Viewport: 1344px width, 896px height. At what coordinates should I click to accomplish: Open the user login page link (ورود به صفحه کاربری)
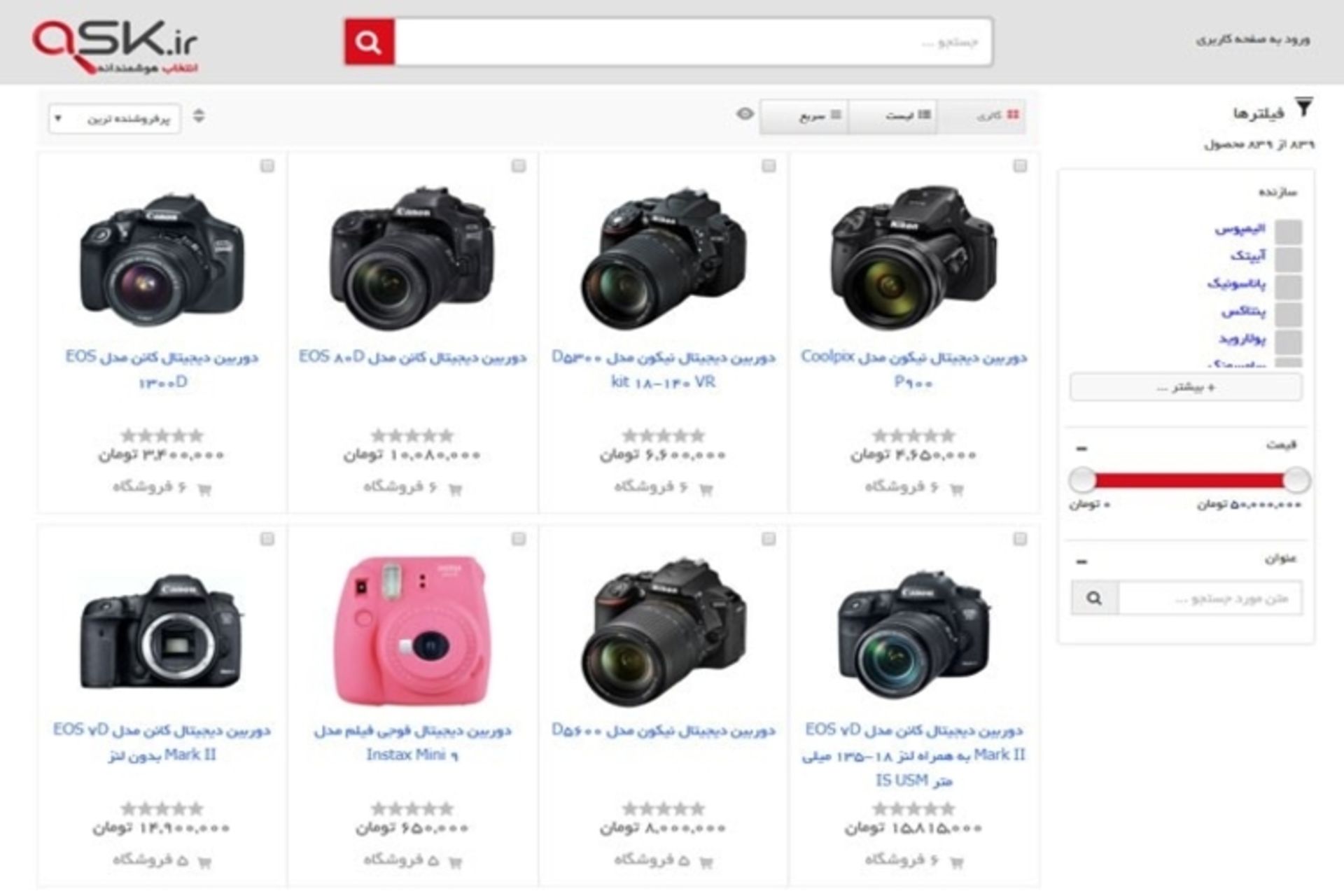1252,40
